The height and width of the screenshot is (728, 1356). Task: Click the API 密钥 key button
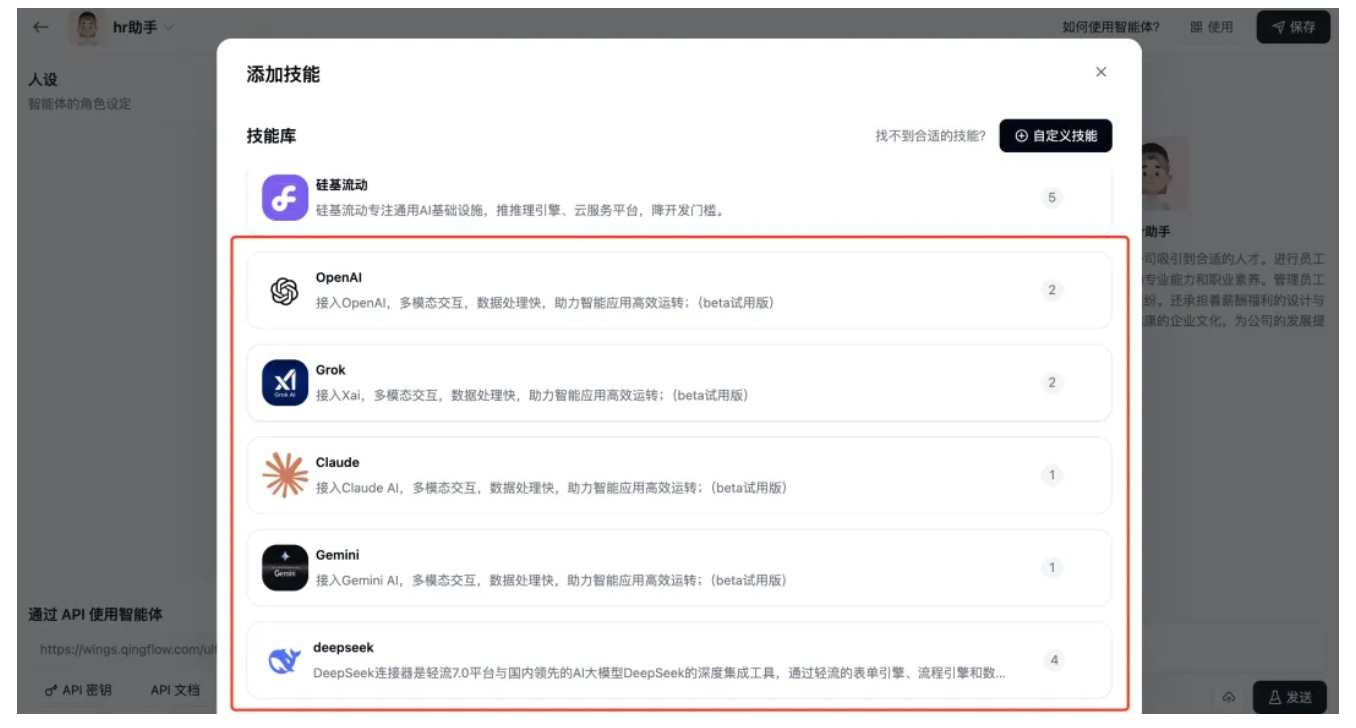(x=79, y=690)
